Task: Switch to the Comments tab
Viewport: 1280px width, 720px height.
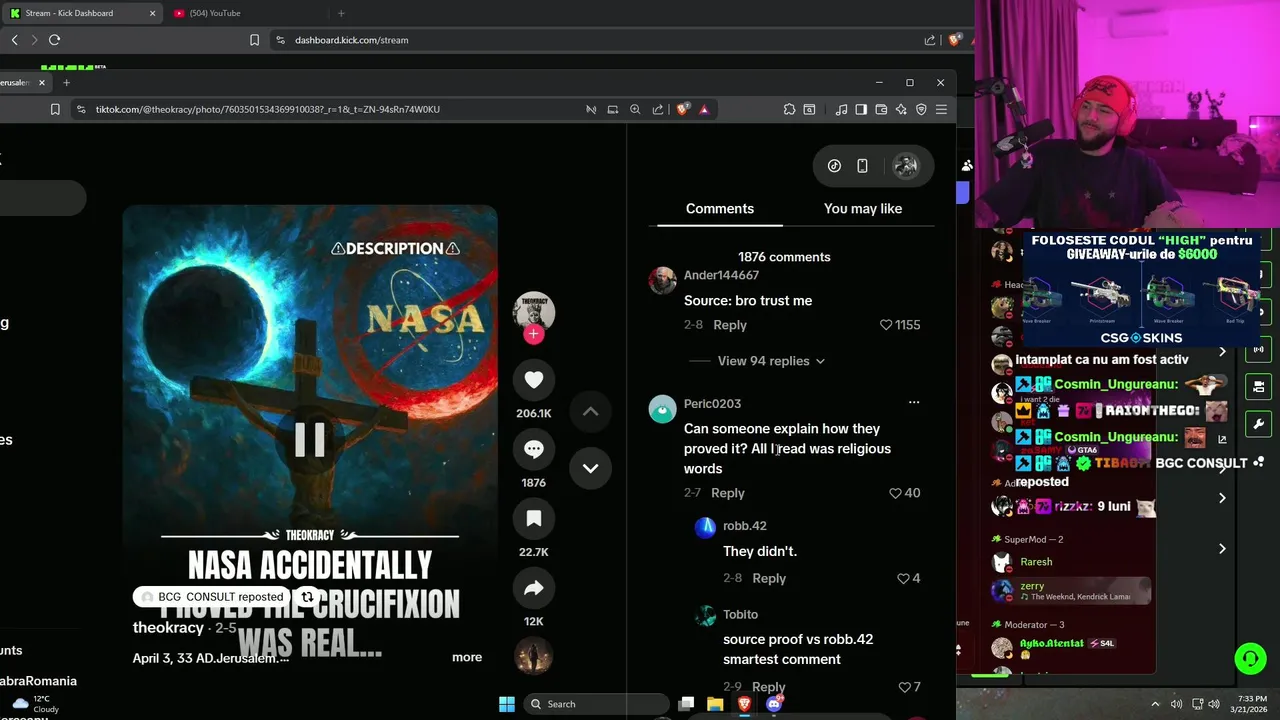Action: [x=720, y=208]
